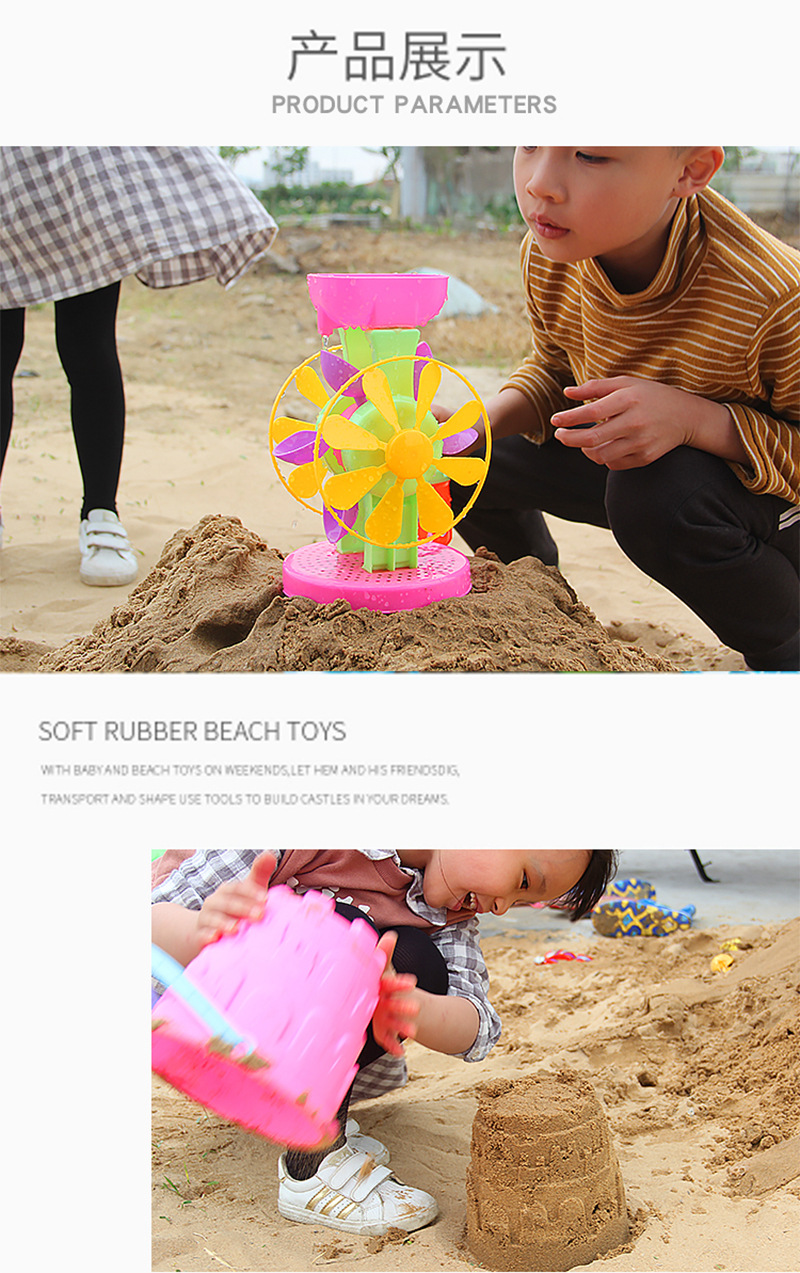Image resolution: width=800 pixels, height=1273 pixels.
Task: Click the pink funnel atop the toy
Action: pyautogui.click(x=377, y=300)
